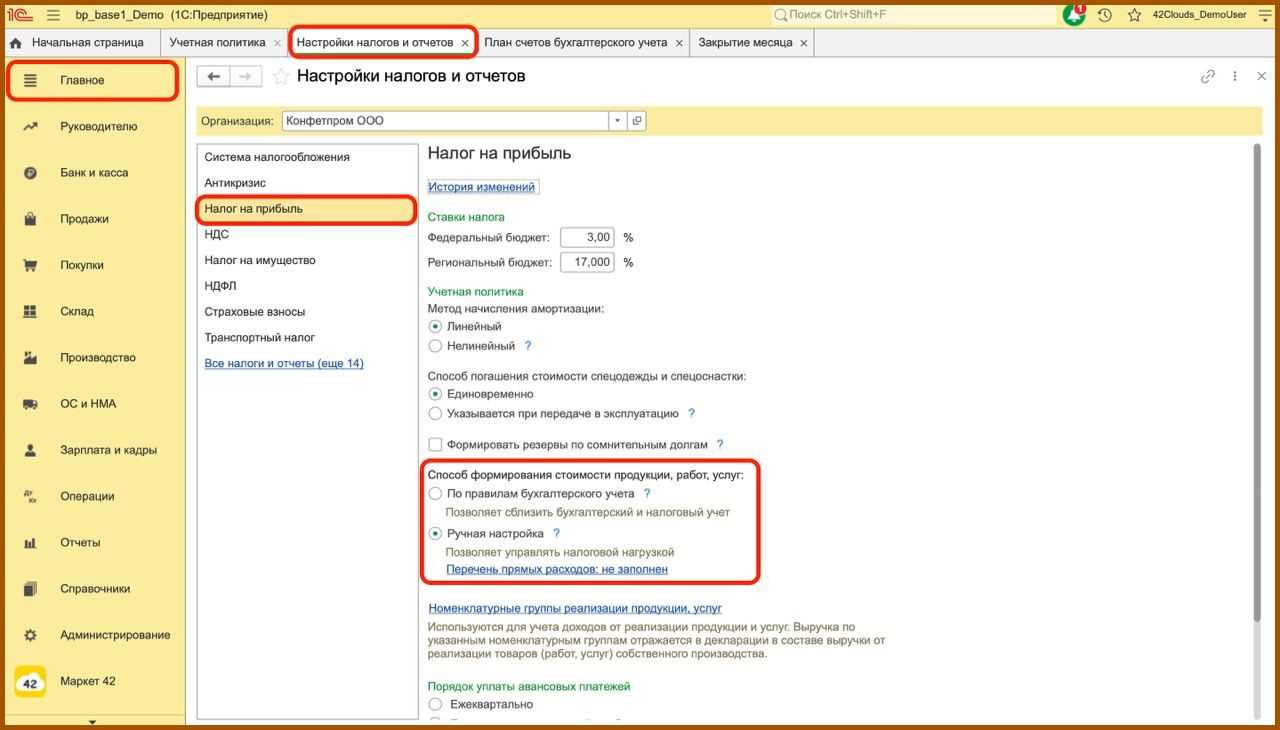Show help for Ручная настройка

[556, 533]
